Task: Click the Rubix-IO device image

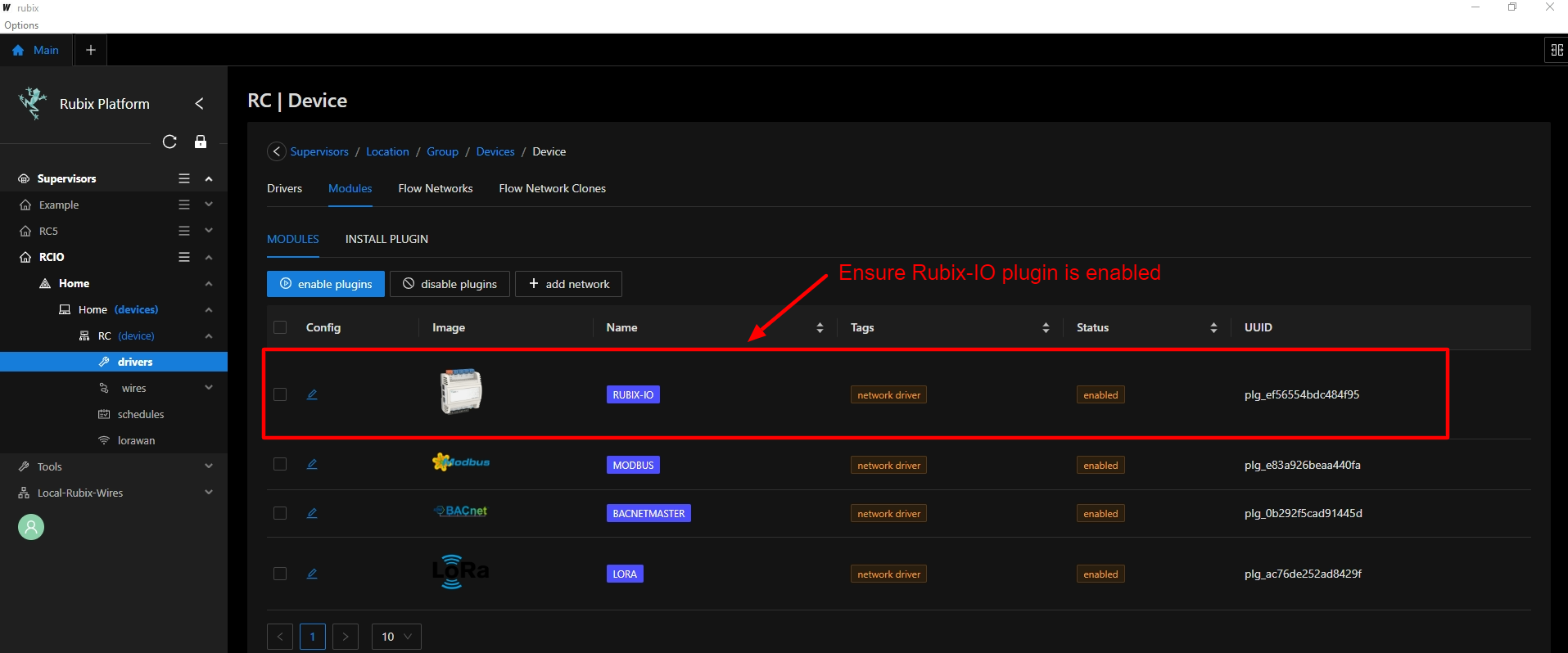Action: [461, 391]
